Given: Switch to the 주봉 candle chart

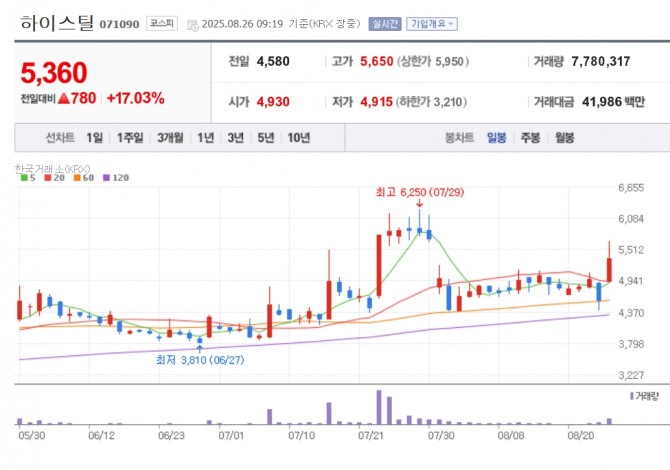Looking at the screenshot, I should click(x=530, y=138).
